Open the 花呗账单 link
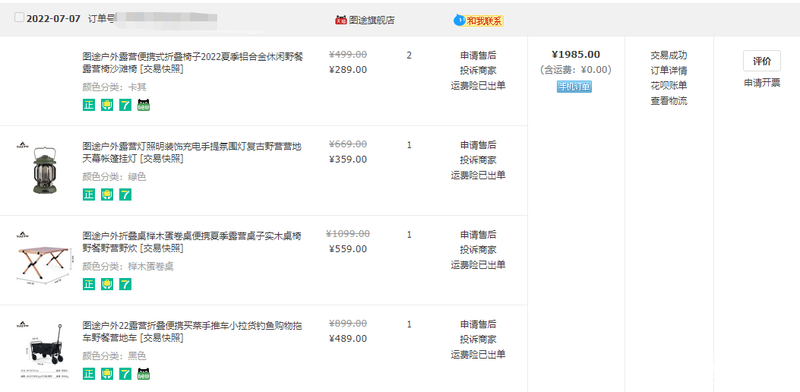This screenshot has height=392, width=800. tap(668, 86)
